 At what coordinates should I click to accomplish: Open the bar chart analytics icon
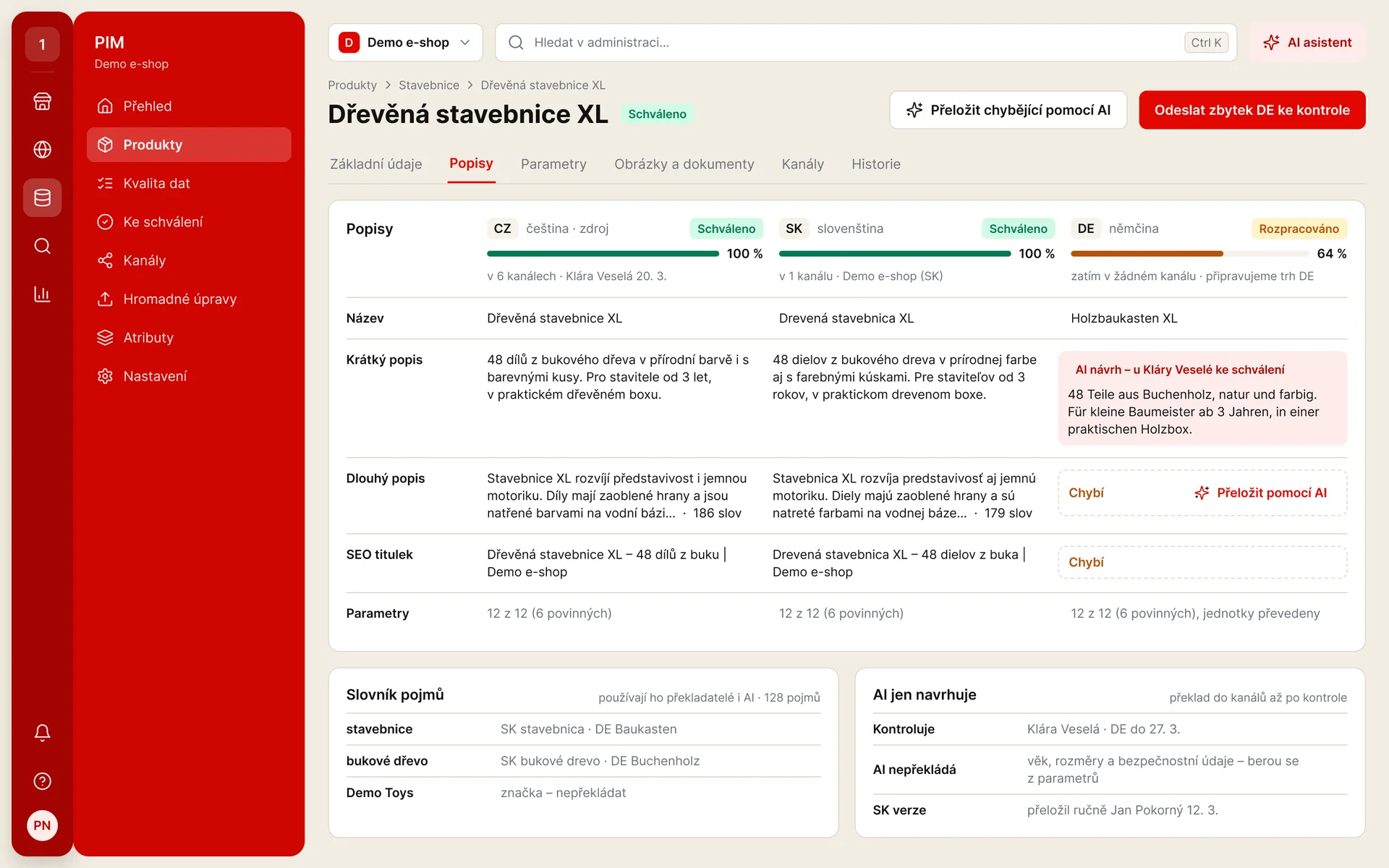point(42,294)
